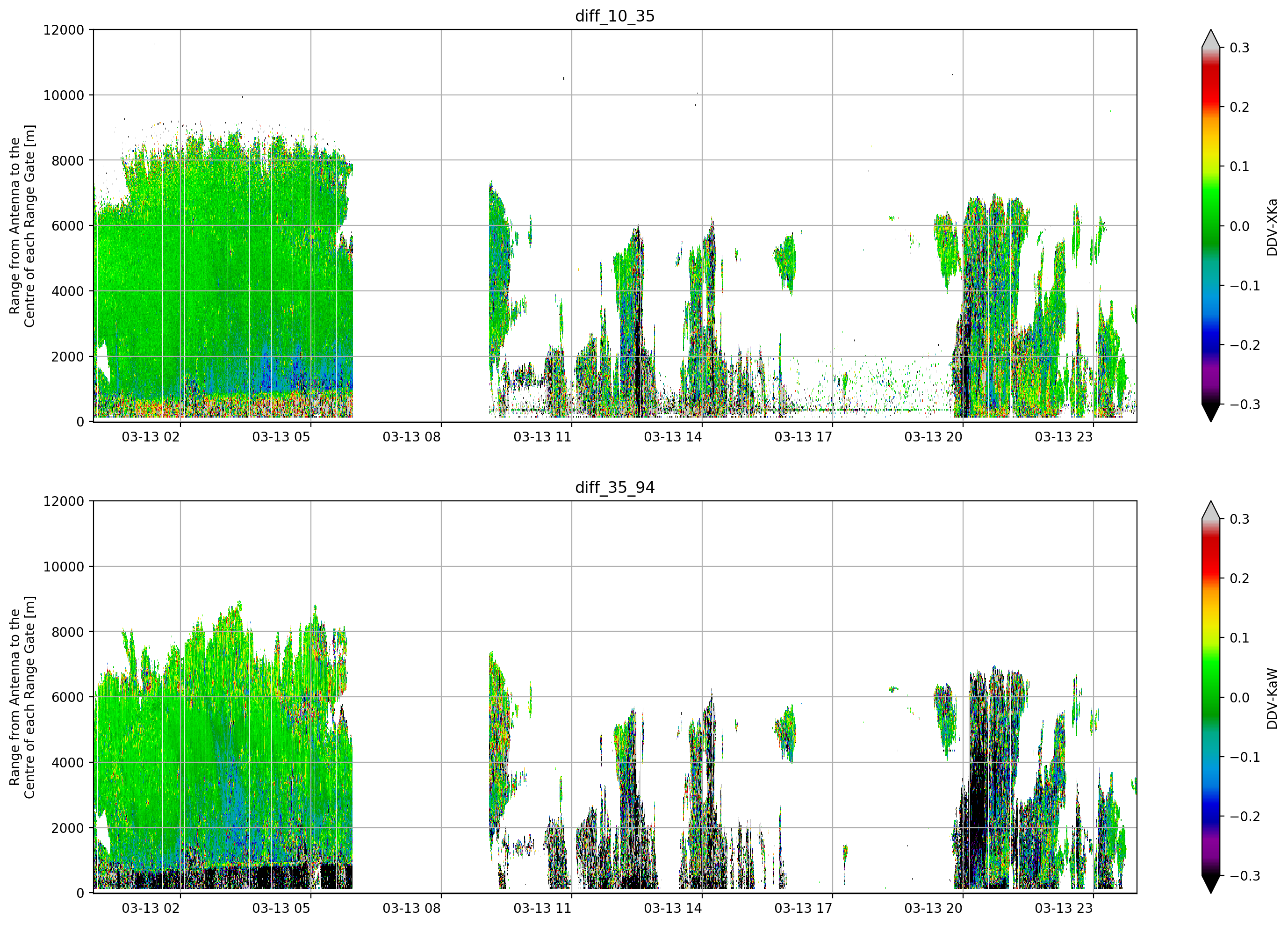This screenshot has width=1288, height=925.
Task: Click '03-13 20' x-tick under diff_10_35 plot
Action: [x=934, y=437]
